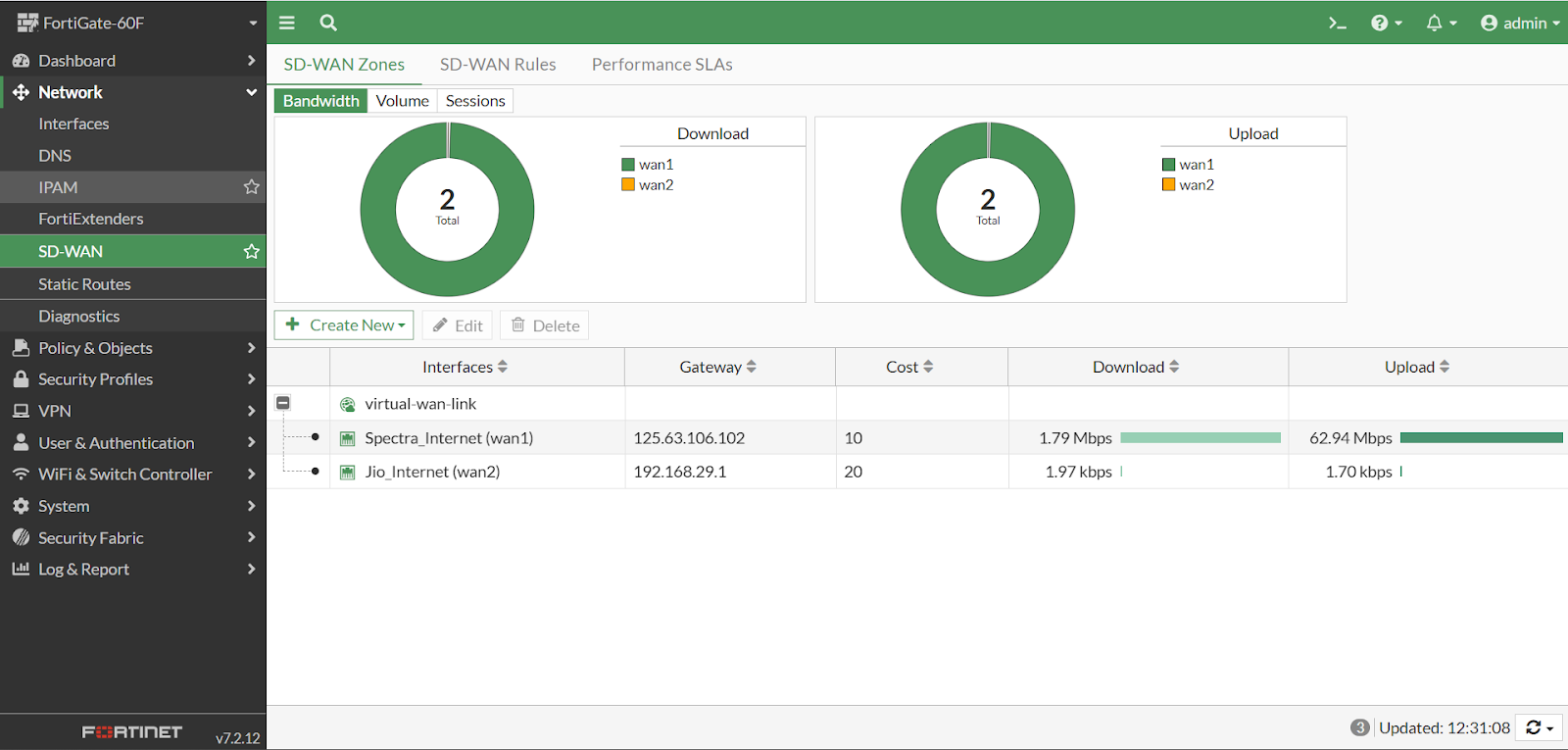Click the Edit button
The width and height of the screenshot is (1568, 750).
click(x=457, y=325)
